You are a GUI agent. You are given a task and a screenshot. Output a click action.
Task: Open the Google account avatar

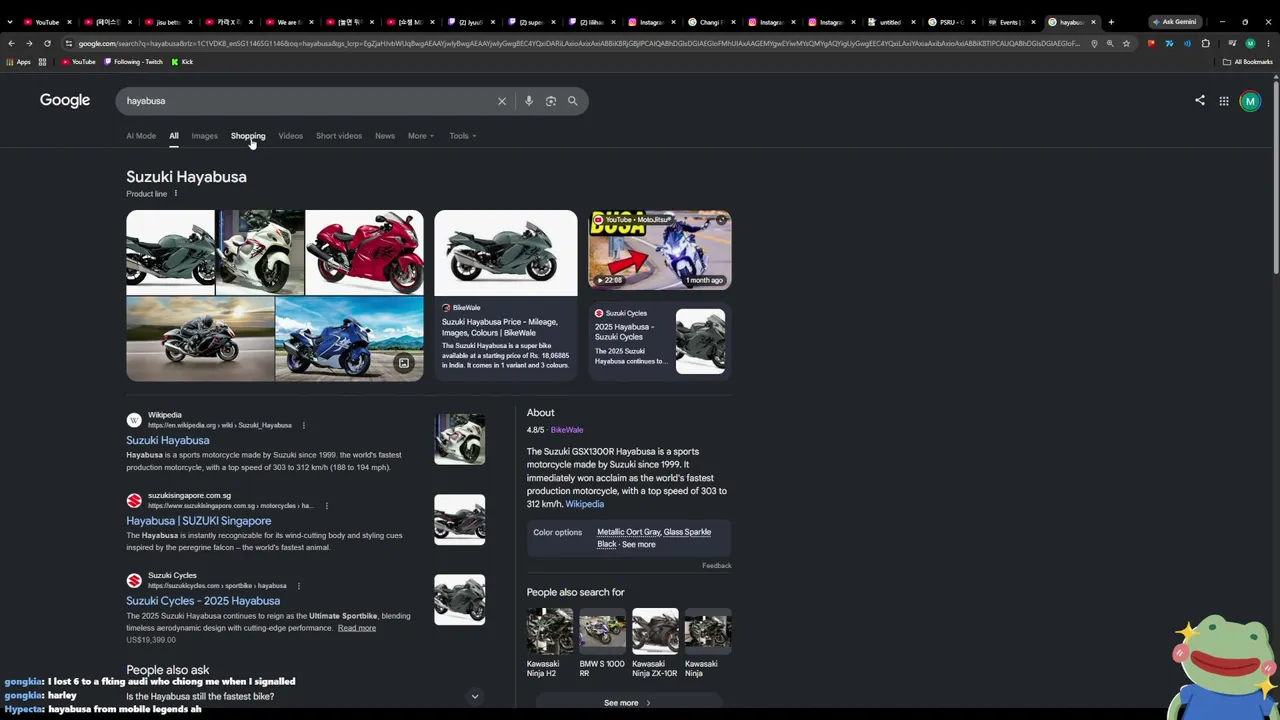1250,101
